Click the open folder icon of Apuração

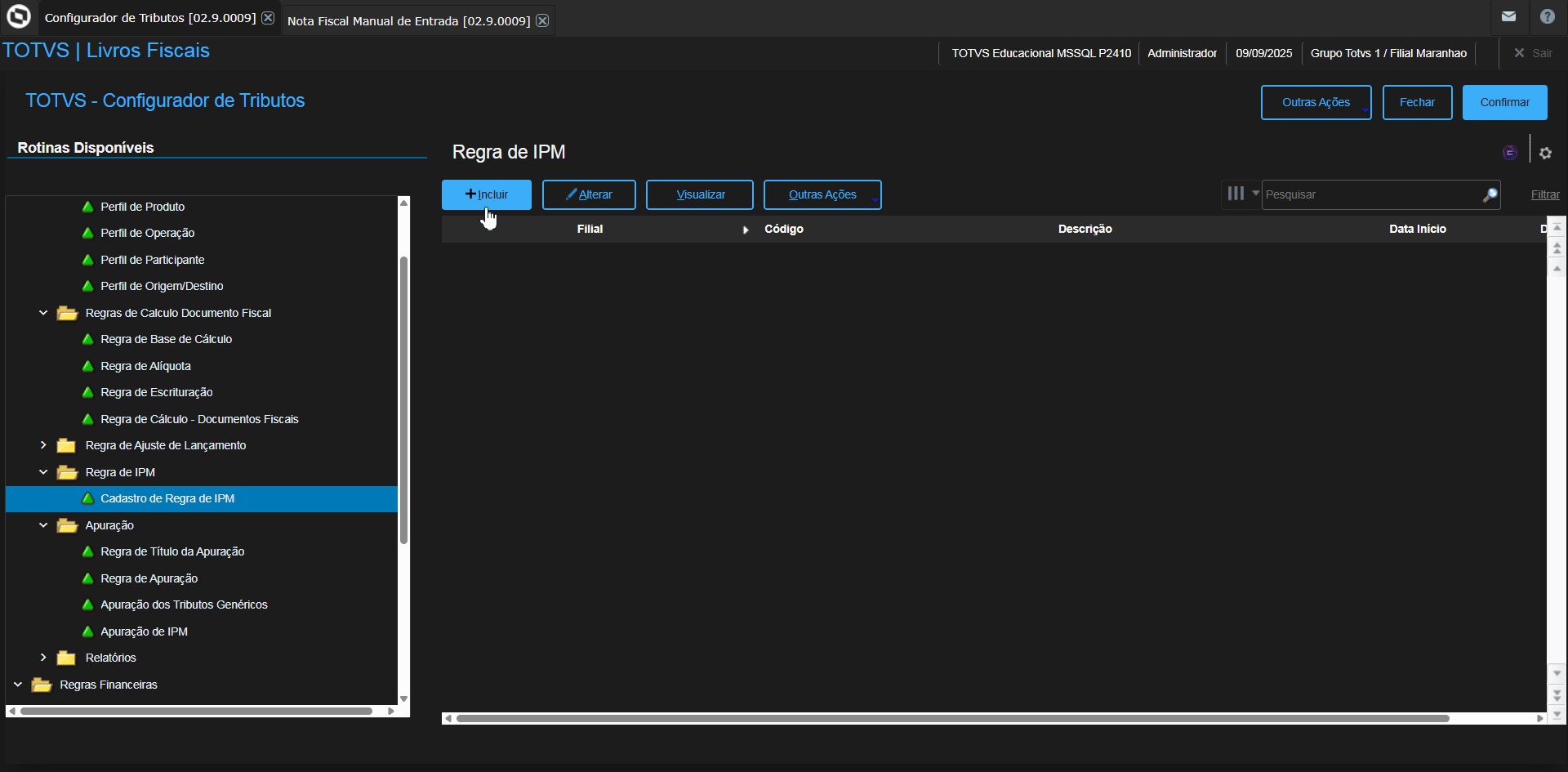(67, 525)
